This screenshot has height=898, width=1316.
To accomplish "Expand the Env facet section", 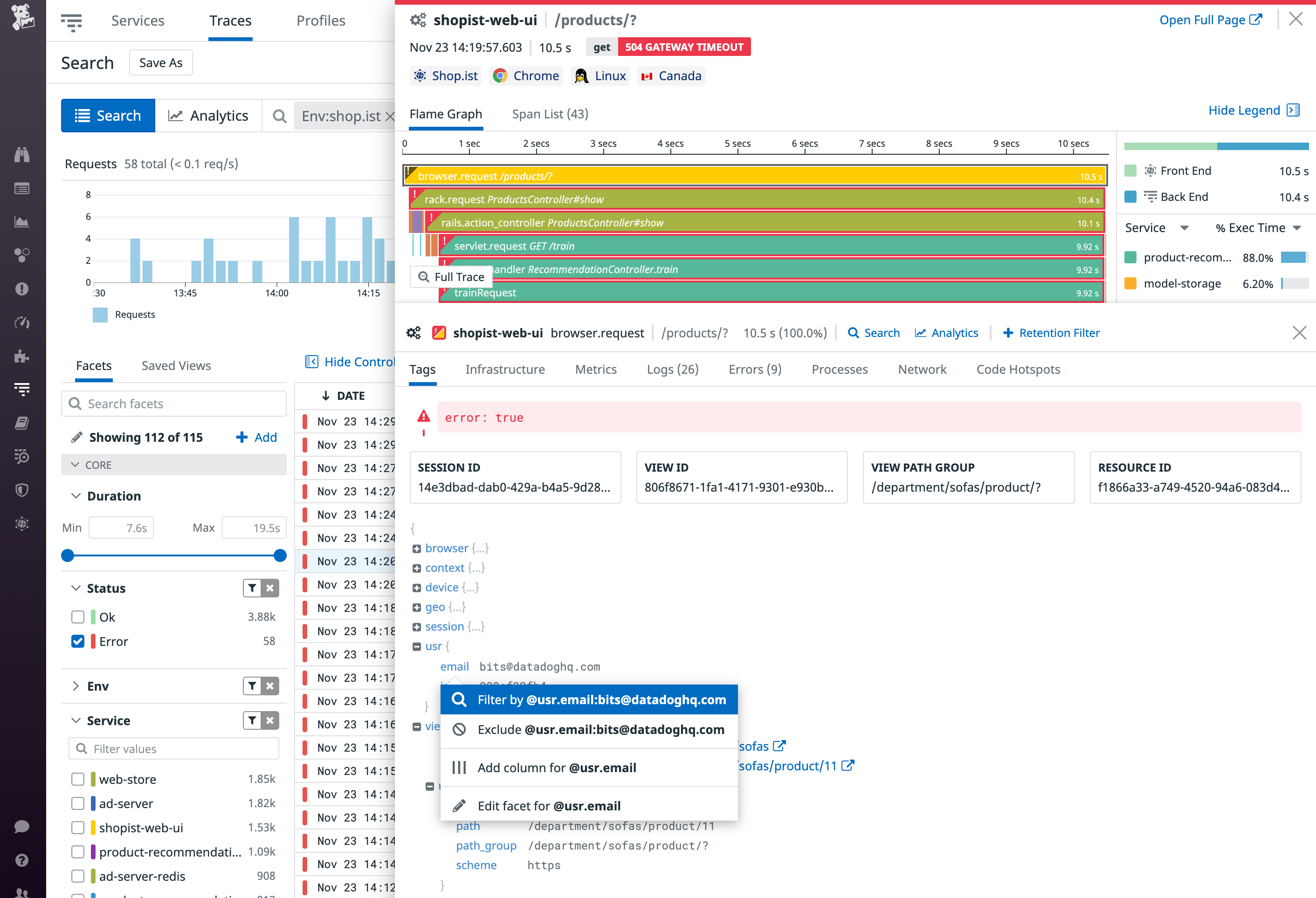I will 76,685.
